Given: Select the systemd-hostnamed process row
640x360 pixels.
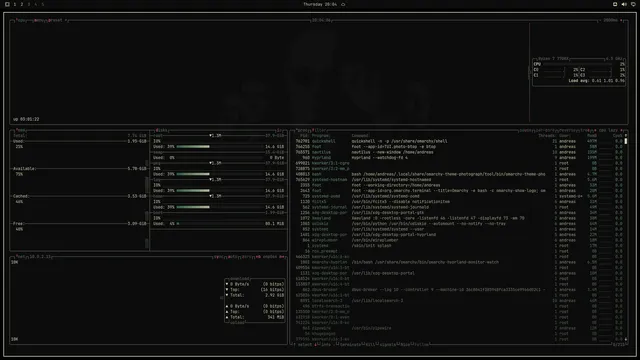Looking at the screenshot, I should coord(458,180).
